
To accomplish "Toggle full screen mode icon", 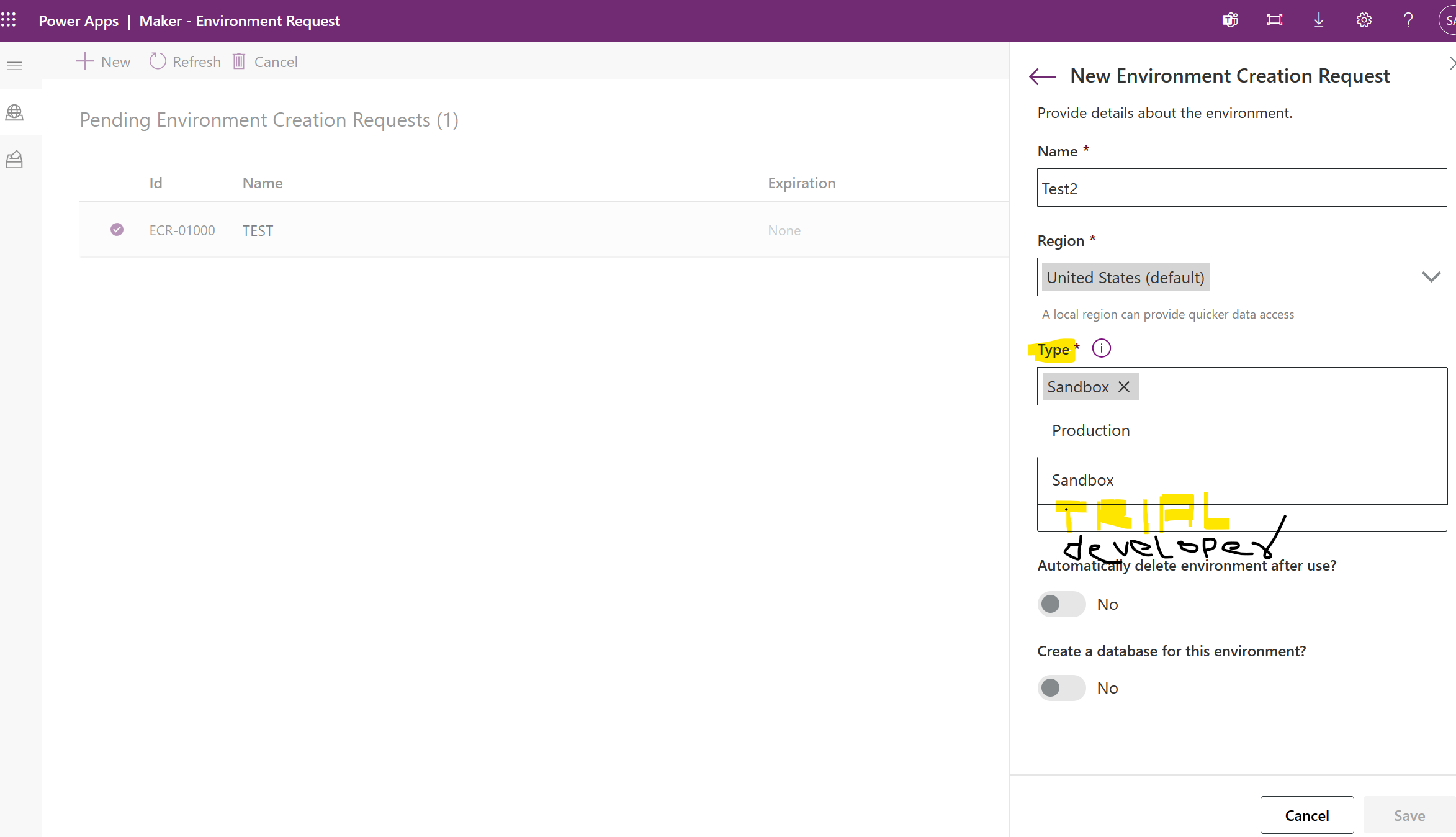I will (1274, 20).
